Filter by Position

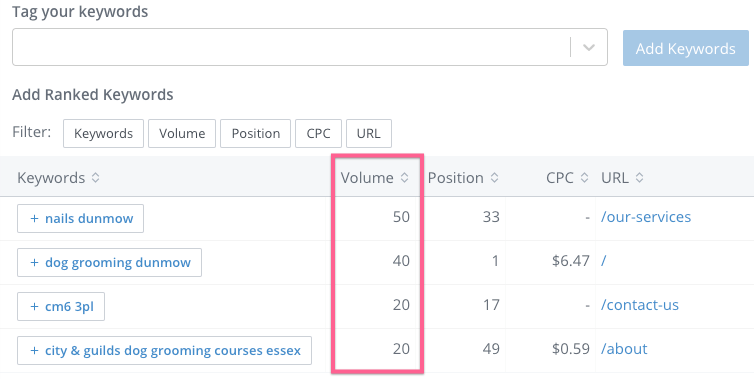255,133
